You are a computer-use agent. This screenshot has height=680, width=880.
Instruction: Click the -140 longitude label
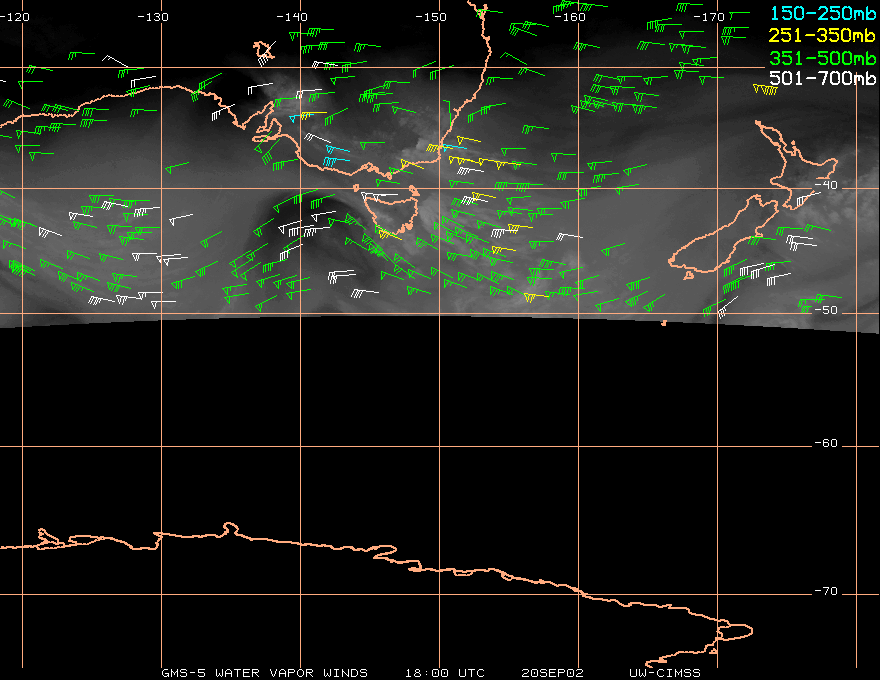pos(292,17)
